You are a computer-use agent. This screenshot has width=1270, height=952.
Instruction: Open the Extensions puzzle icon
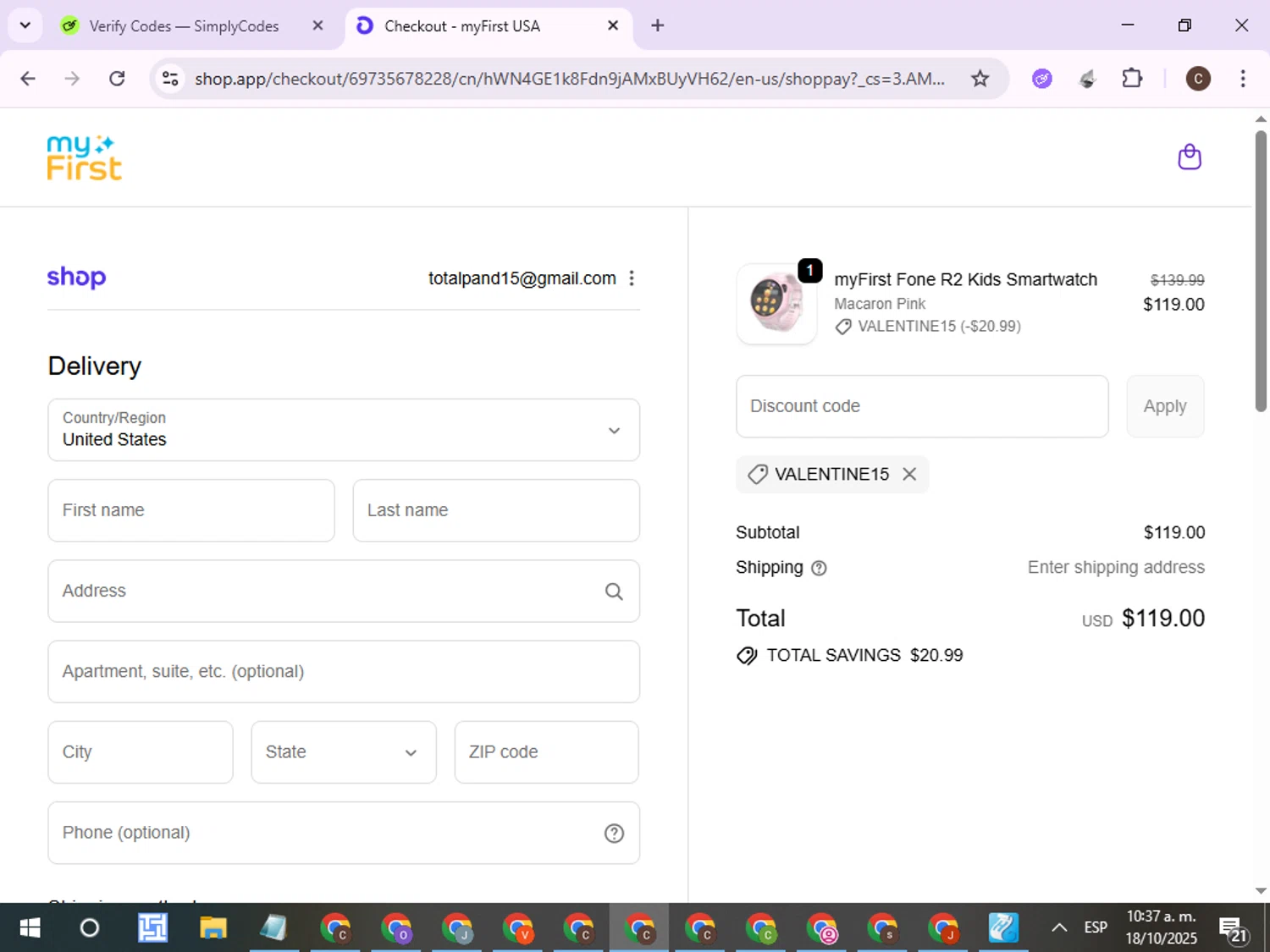pyautogui.click(x=1132, y=79)
